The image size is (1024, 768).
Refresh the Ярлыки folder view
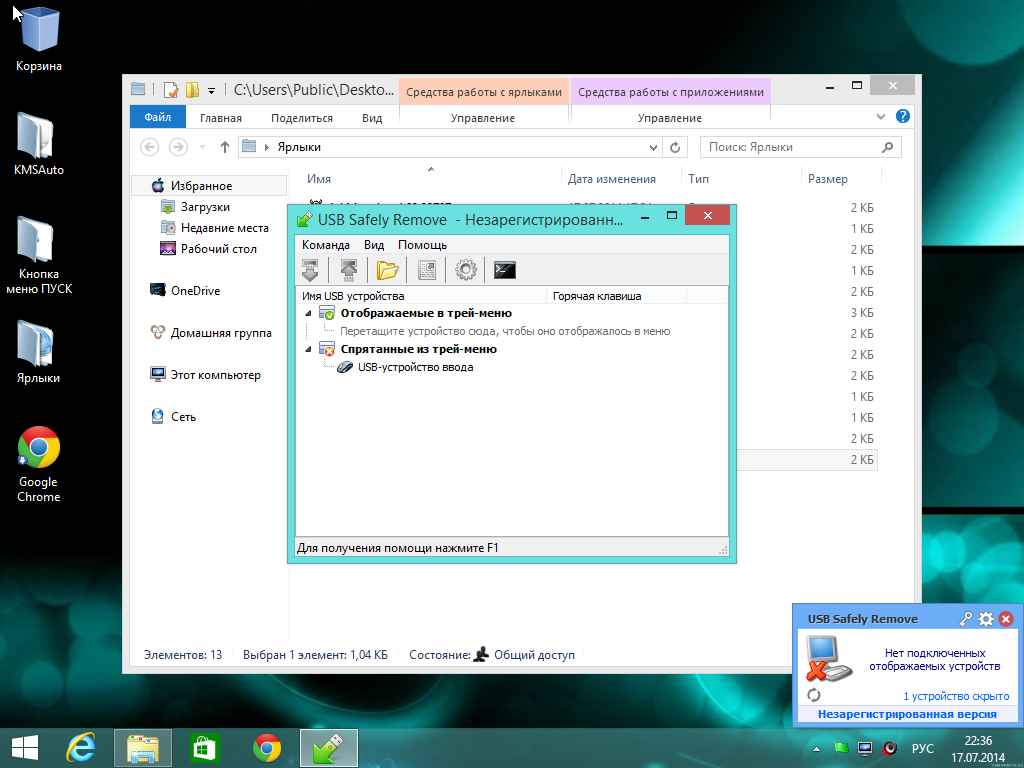(x=675, y=148)
